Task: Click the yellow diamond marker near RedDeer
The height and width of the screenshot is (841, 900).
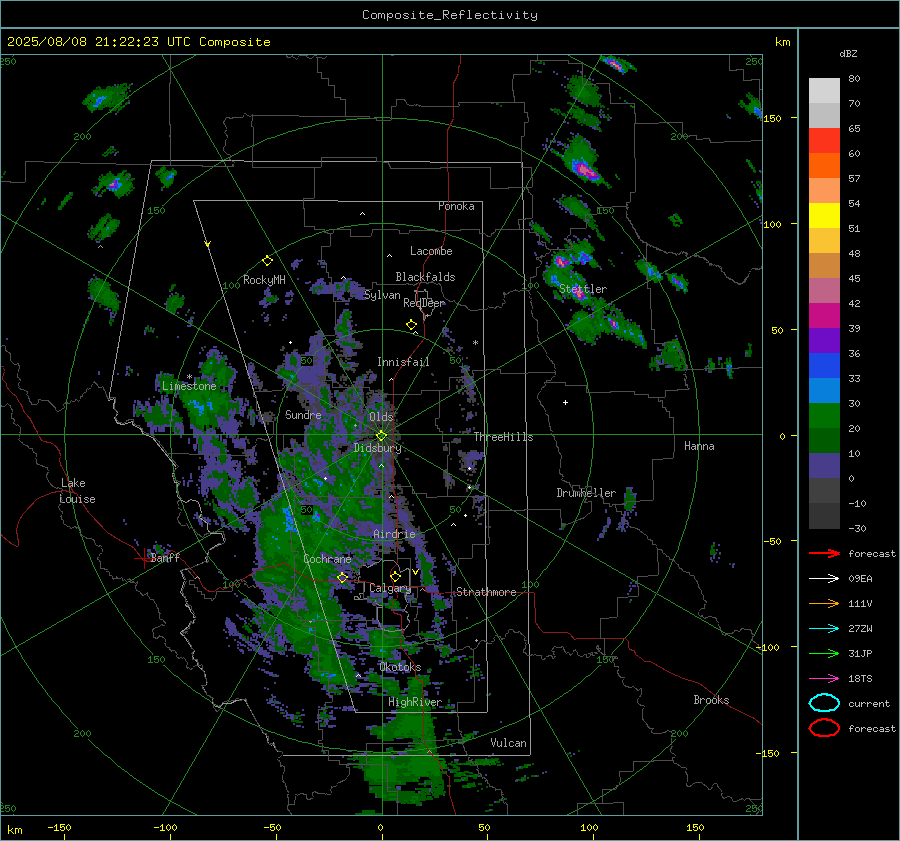Action: click(411, 325)
